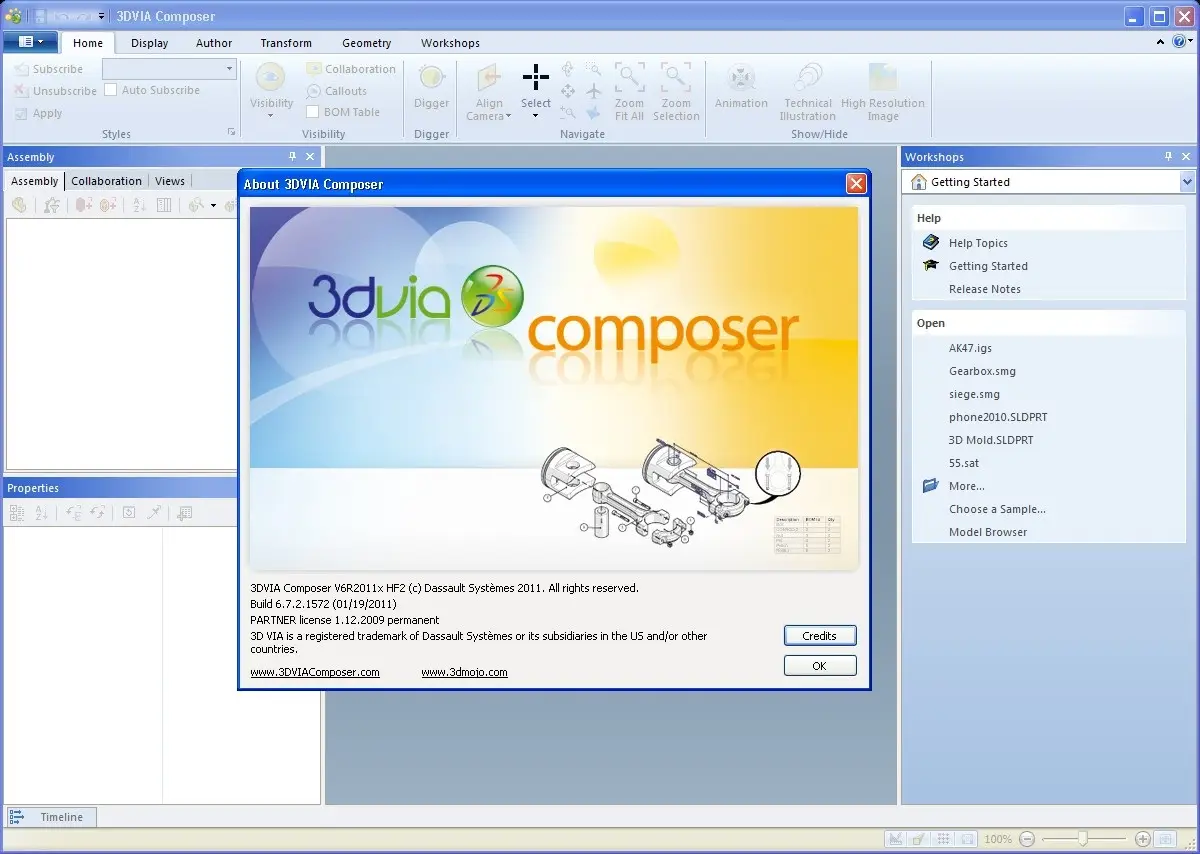
Task: Click the A-Z sort icon in Assembly panel
Action: click(x=139, y=205)
